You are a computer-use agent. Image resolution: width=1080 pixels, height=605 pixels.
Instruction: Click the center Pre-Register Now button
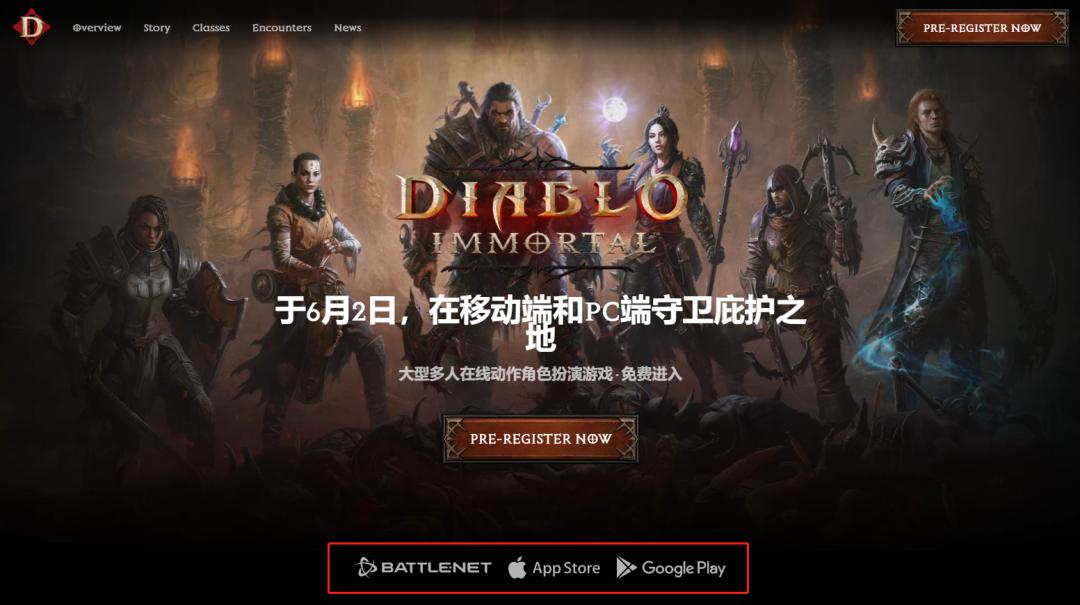pyautogui.click(x=541, y=438)
